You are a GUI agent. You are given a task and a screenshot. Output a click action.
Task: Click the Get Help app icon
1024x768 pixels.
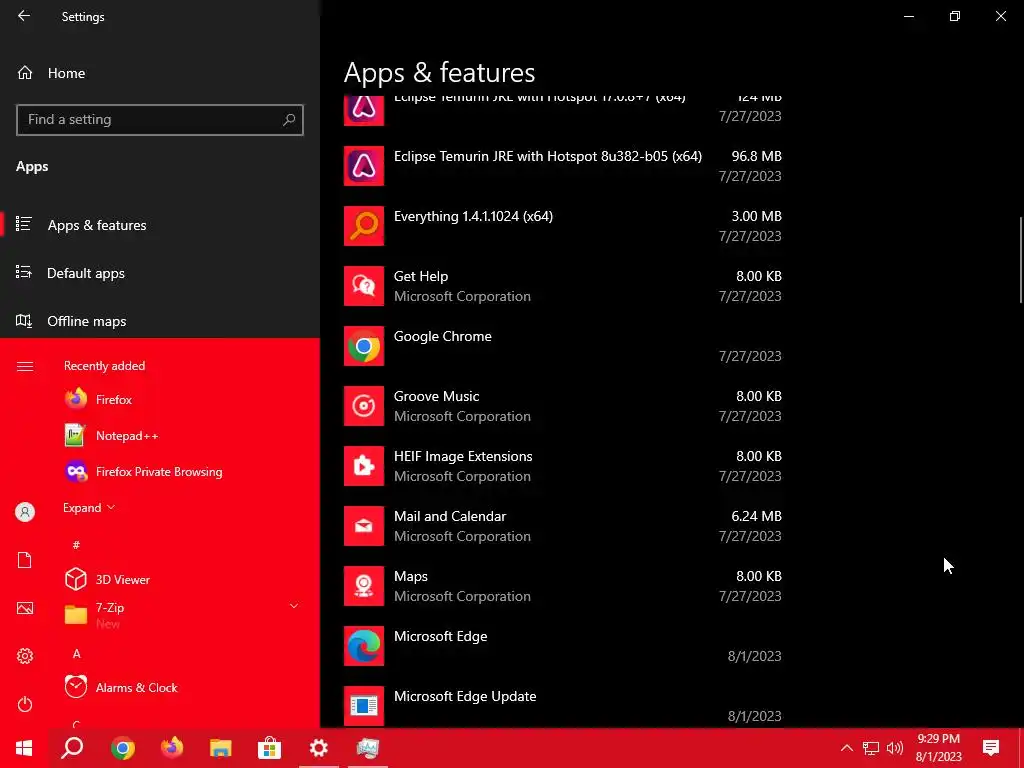(364, 286)
